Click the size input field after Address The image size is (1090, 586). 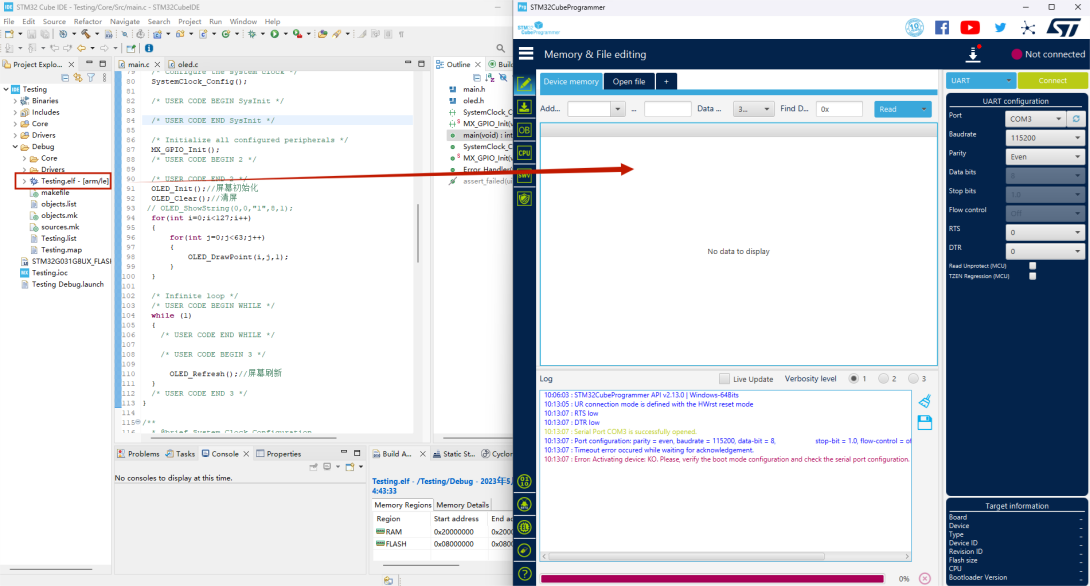pos(667,109)
